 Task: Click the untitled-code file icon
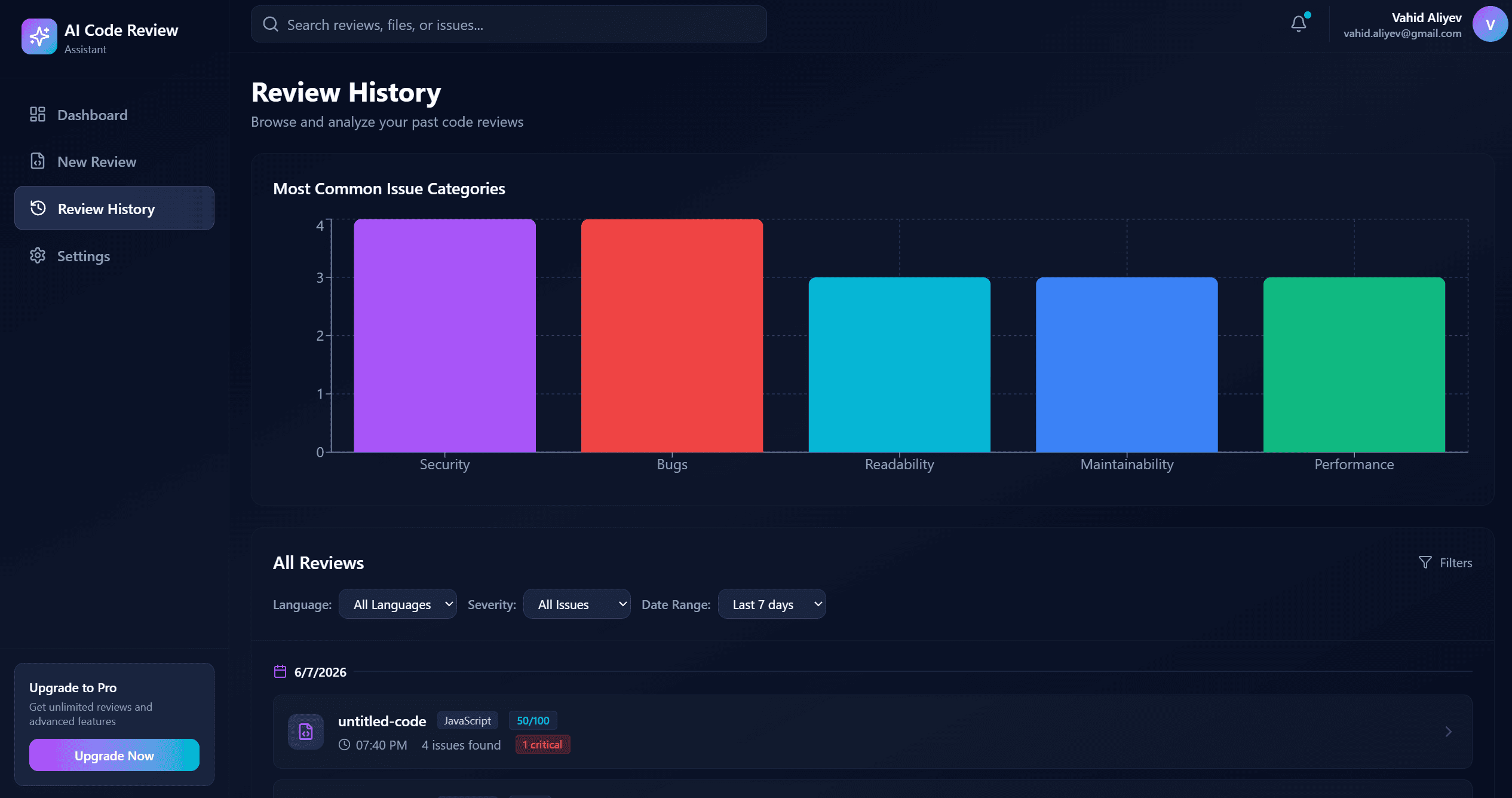(x=306, y=732)
